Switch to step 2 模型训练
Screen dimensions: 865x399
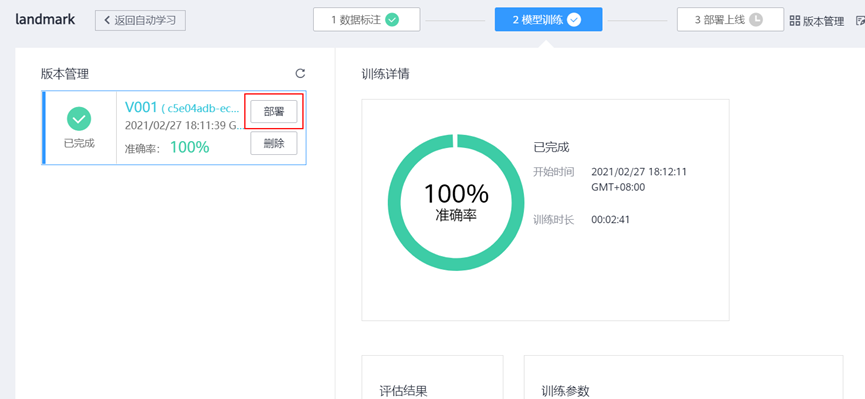point(548,20)
